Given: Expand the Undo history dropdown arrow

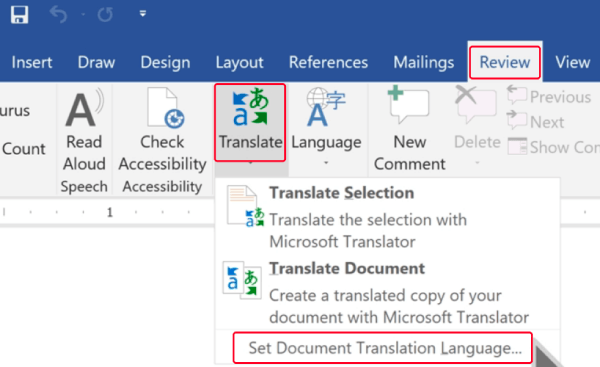Looking at the screenshot, I should (83, 15).
